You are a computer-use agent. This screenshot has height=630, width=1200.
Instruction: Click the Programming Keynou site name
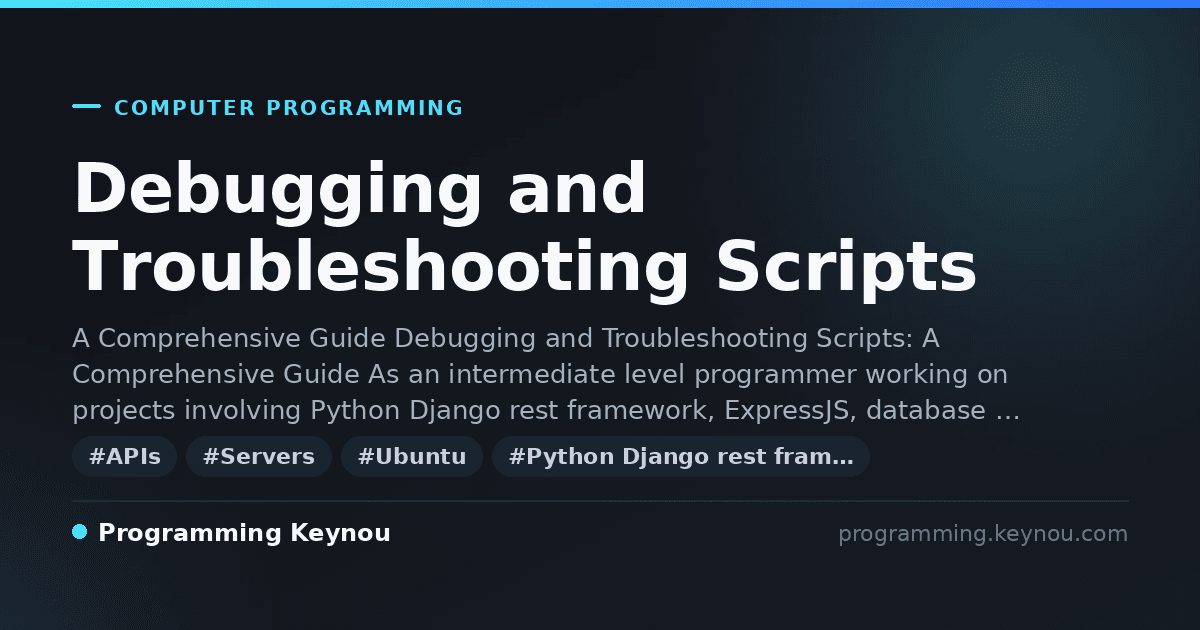click(244, 534)
